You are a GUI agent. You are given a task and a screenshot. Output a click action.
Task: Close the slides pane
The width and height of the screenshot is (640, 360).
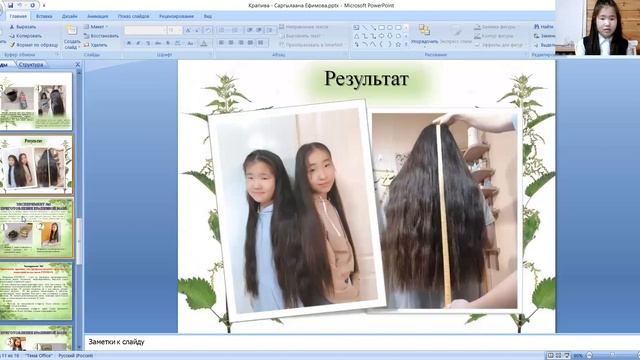pyautogui.click(x=78, y=64)
